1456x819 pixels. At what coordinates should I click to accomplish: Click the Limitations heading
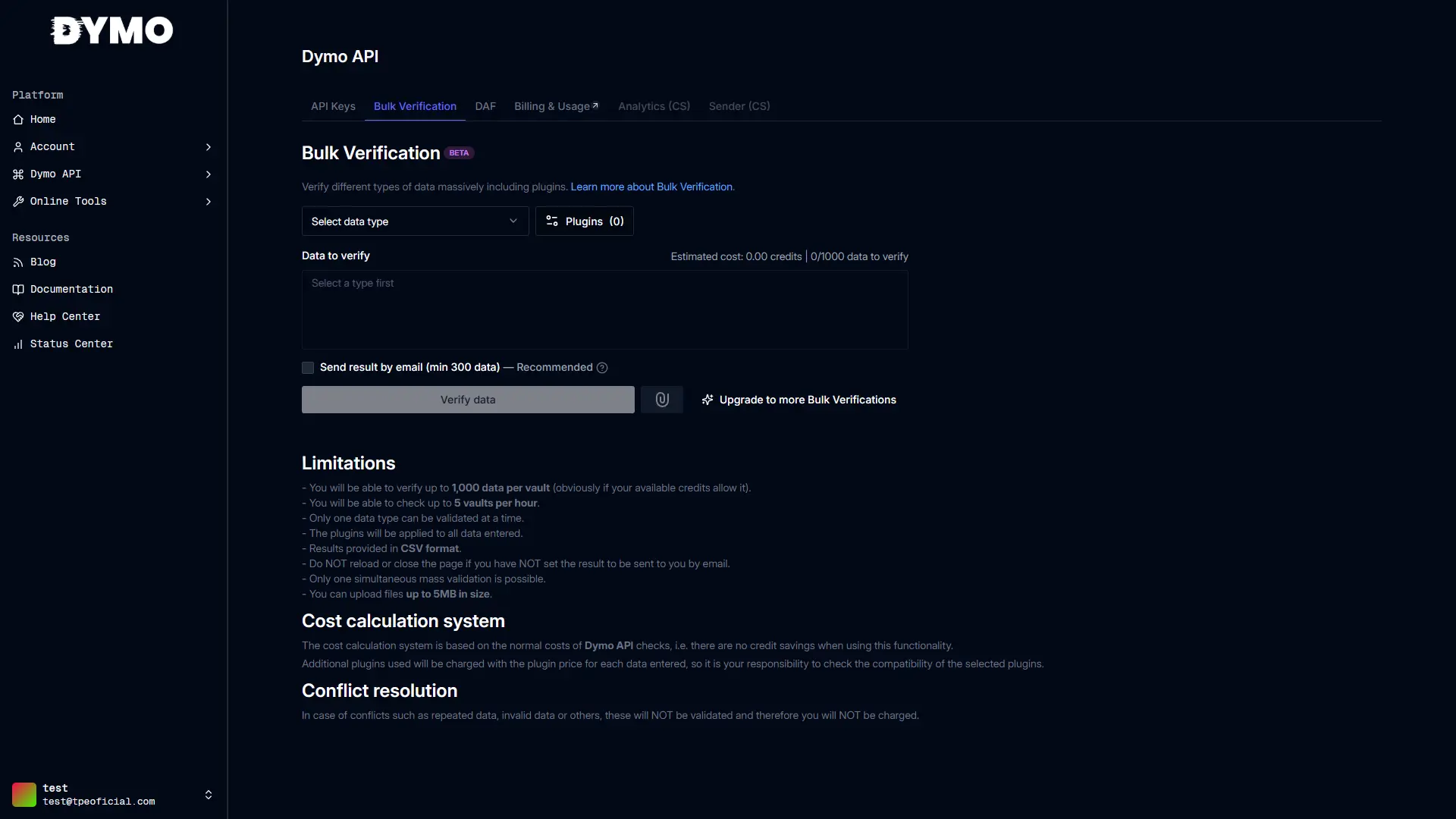(348, 463)
